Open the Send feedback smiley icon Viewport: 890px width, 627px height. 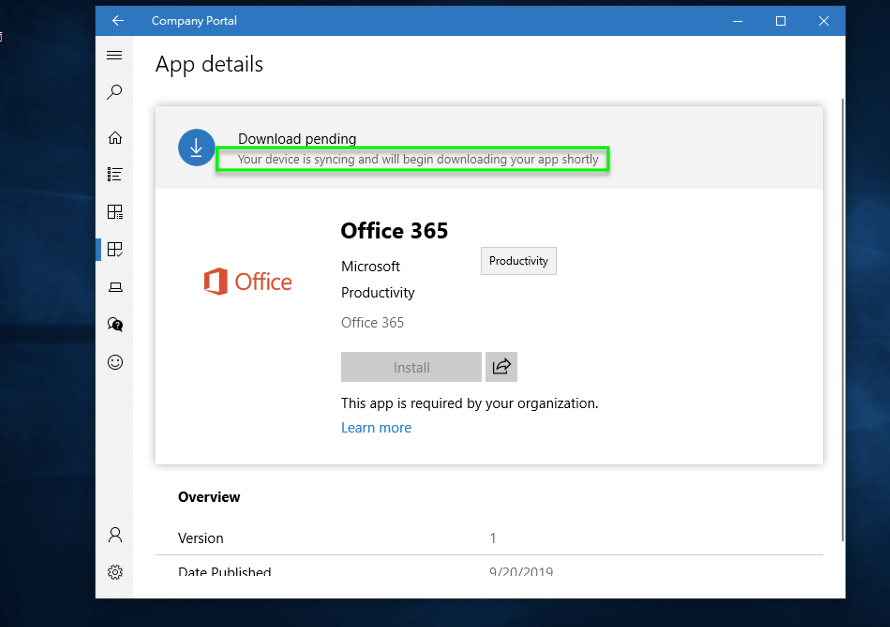pyautogui.click(x=115, y=362)
